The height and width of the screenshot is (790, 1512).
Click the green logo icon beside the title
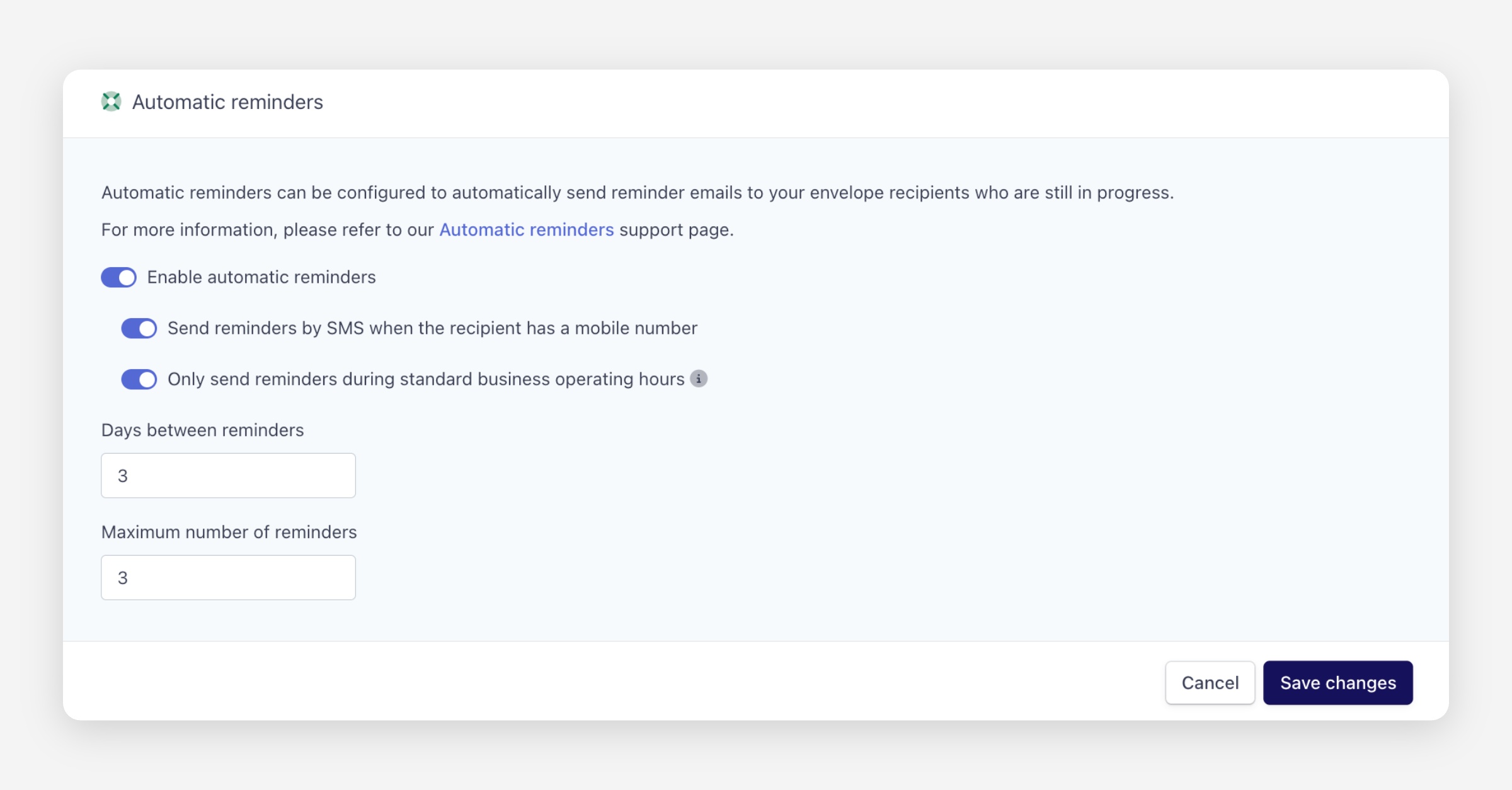[x=111, y=101]
